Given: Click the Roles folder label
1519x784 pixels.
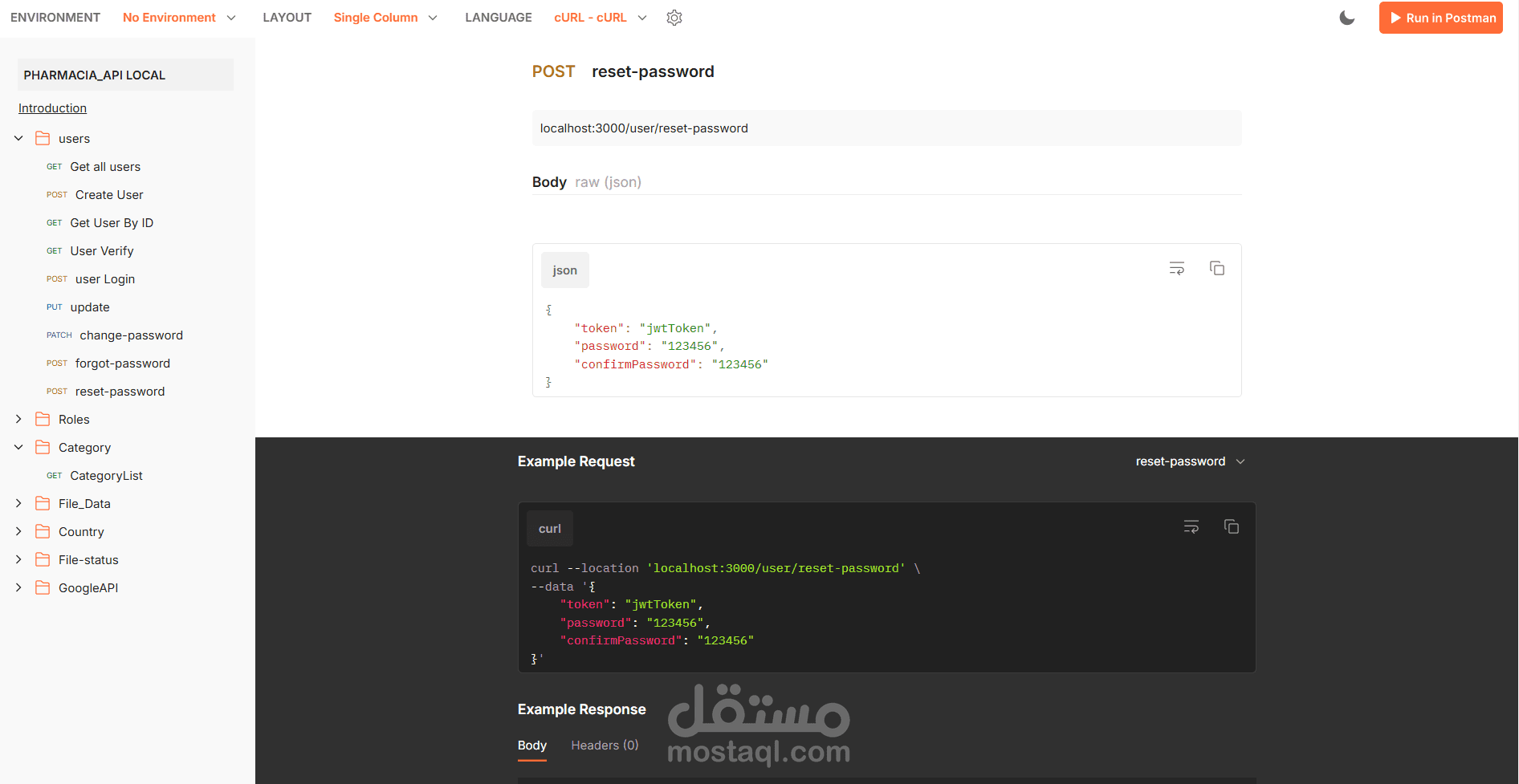Looking at the screenshot, I should [74, 420].
